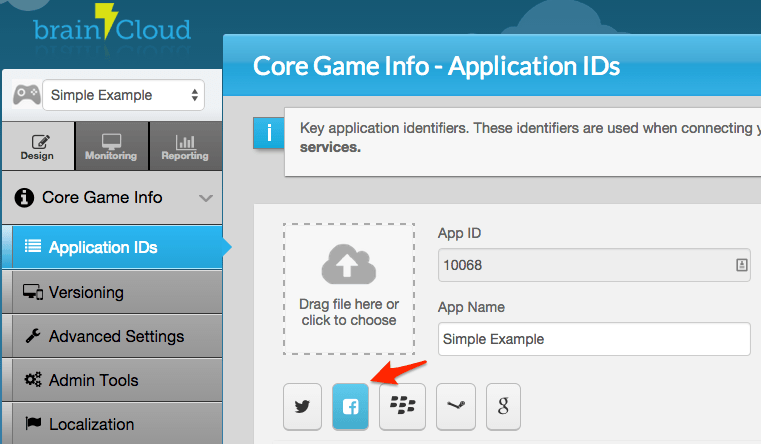Click the cloud upload icon

[348, 264]
